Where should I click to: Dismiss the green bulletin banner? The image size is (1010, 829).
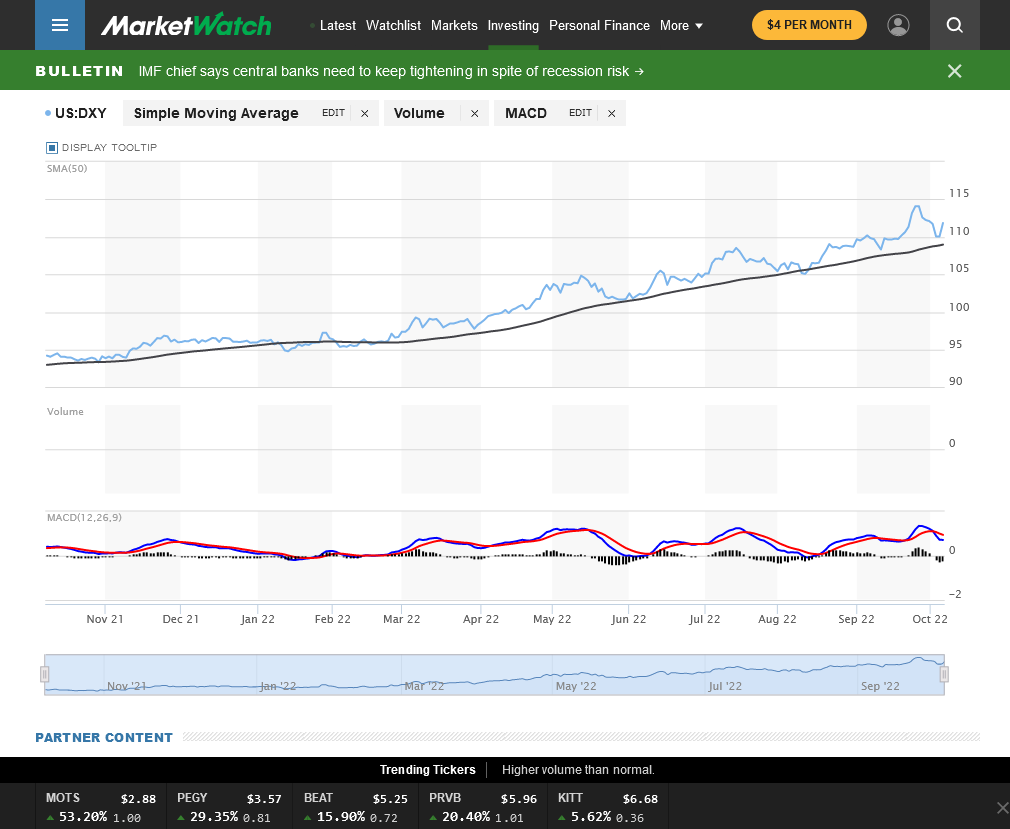point(954,71)
